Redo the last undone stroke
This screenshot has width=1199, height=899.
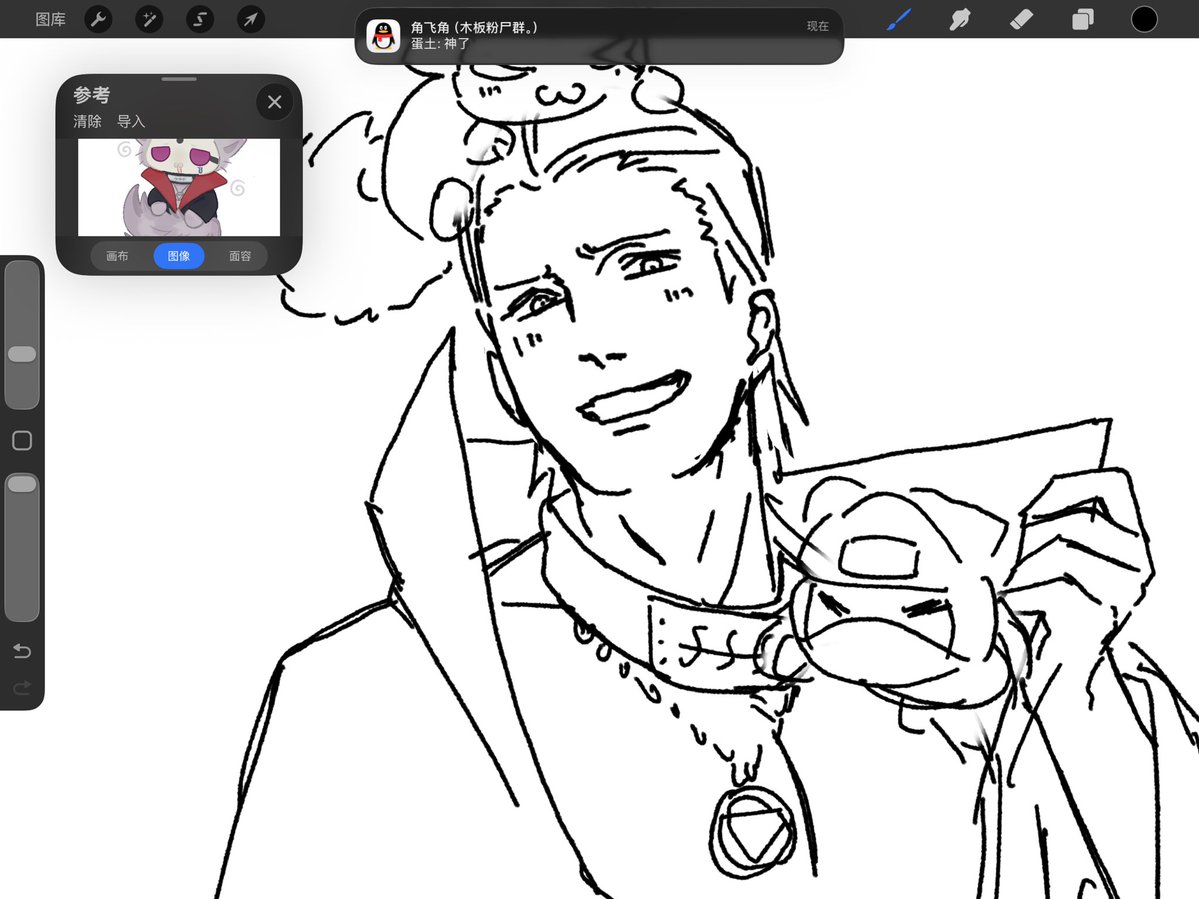point(22,688)
